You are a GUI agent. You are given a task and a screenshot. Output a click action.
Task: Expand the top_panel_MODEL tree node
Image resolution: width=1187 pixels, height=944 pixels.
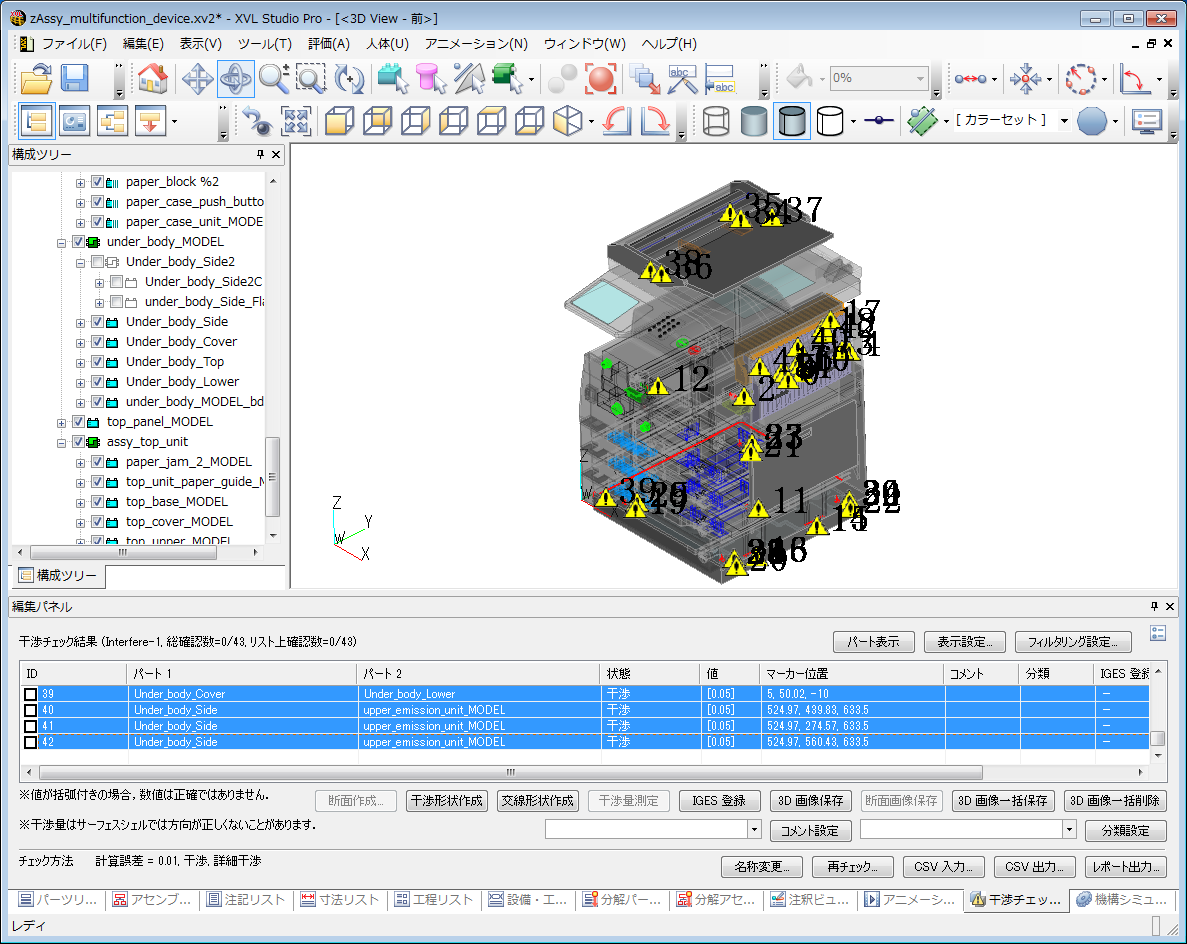tap(62, 422)
